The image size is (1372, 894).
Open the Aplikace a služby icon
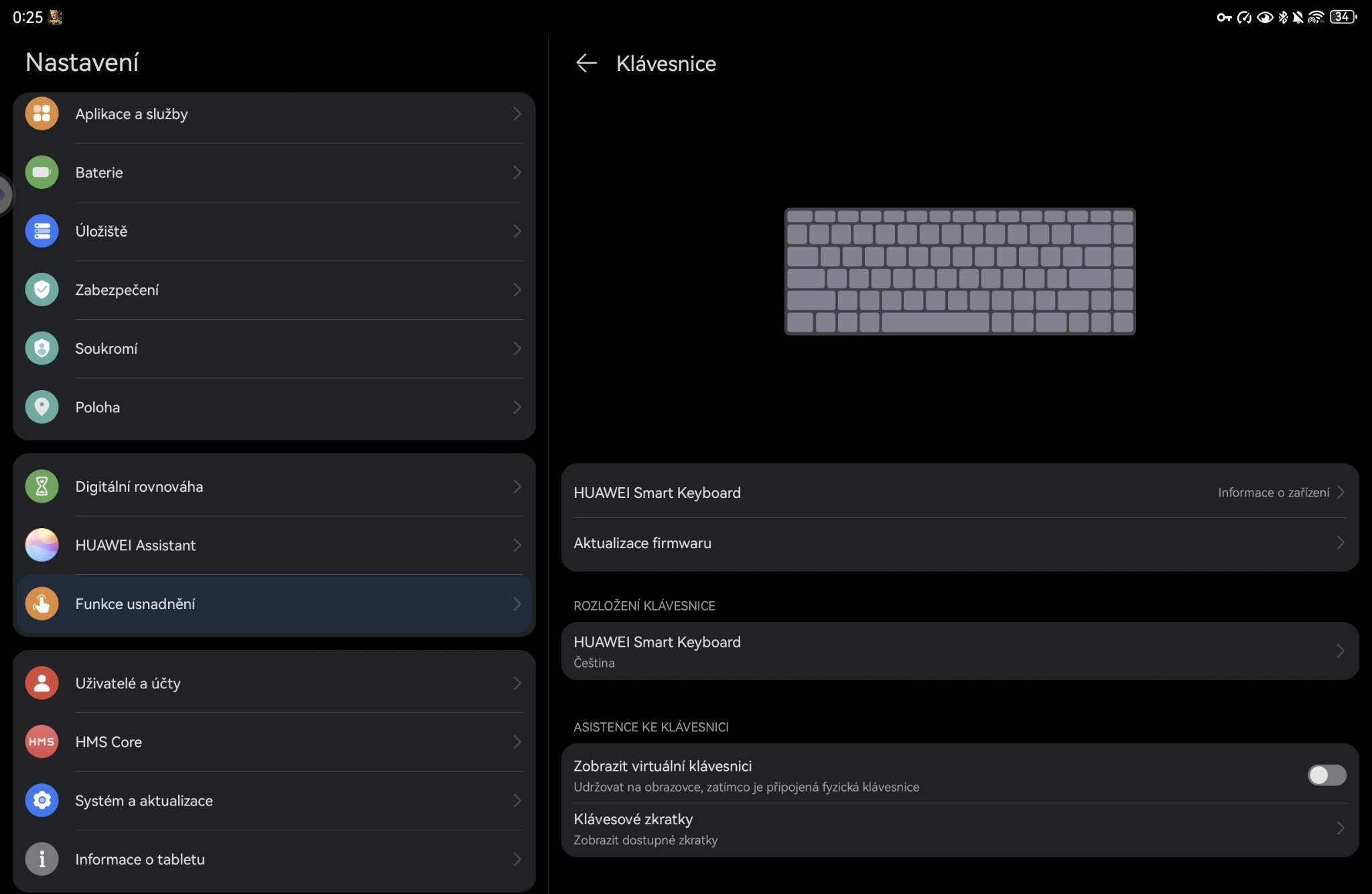42,114
